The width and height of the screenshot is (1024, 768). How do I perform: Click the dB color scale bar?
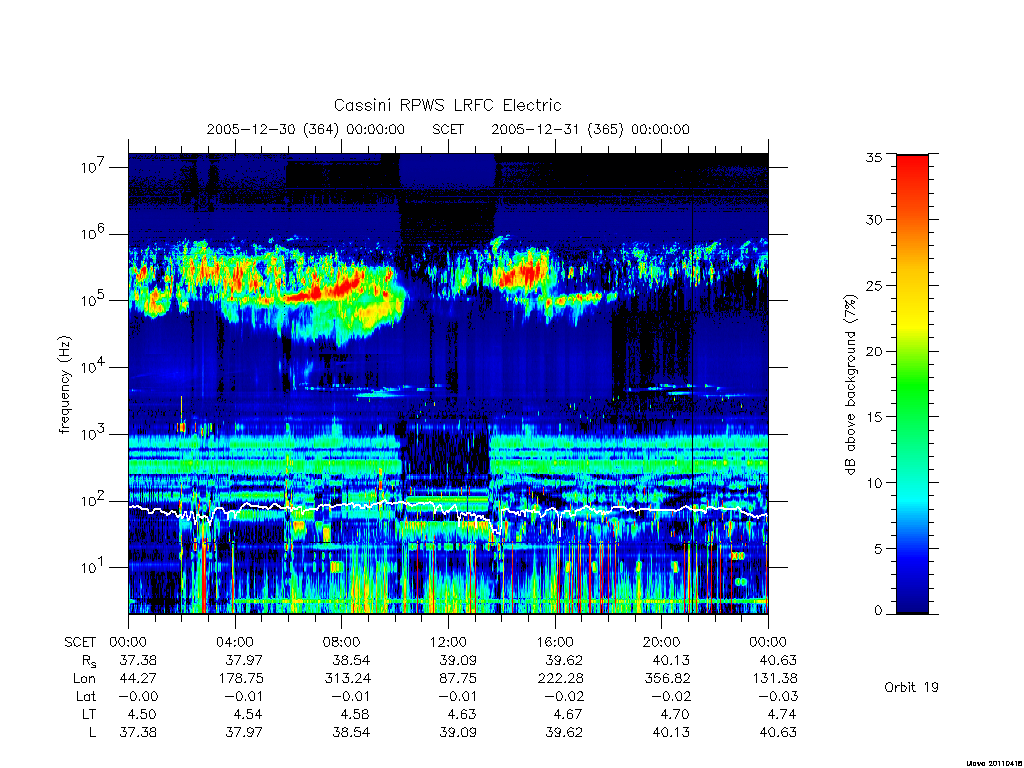[x=912, y=384]
